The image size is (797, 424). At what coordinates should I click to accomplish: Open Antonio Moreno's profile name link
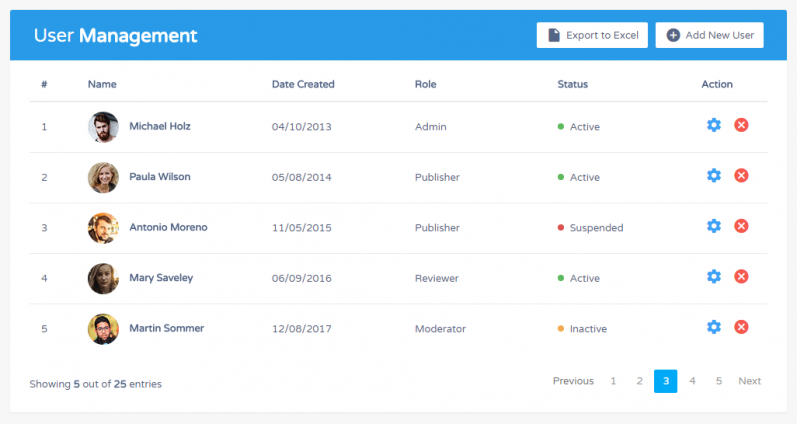tap(168, 227)
